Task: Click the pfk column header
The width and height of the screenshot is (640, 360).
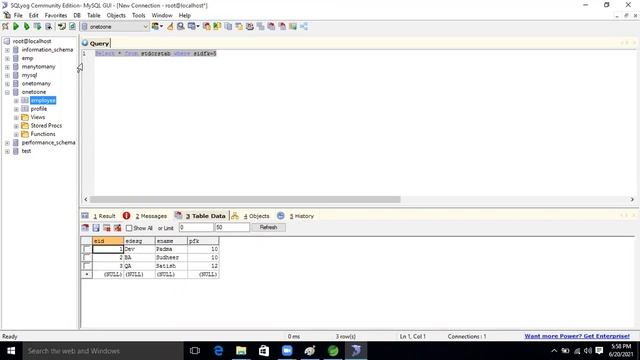Action: pos(203,241)
